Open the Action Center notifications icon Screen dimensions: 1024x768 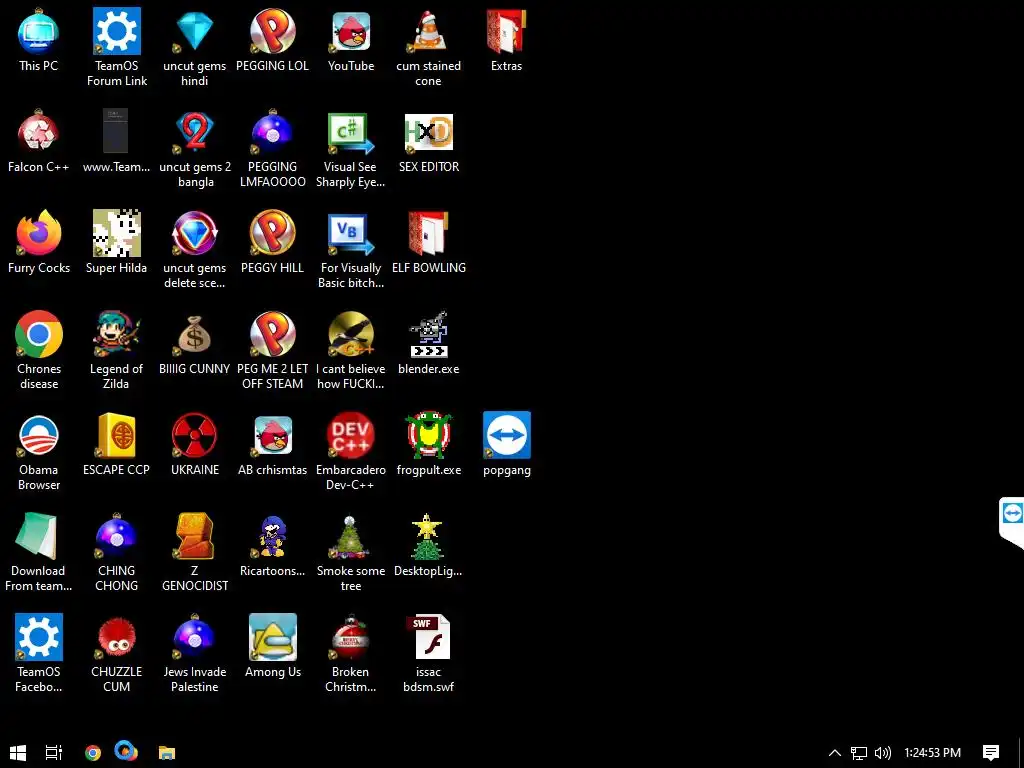click(991, 752)
